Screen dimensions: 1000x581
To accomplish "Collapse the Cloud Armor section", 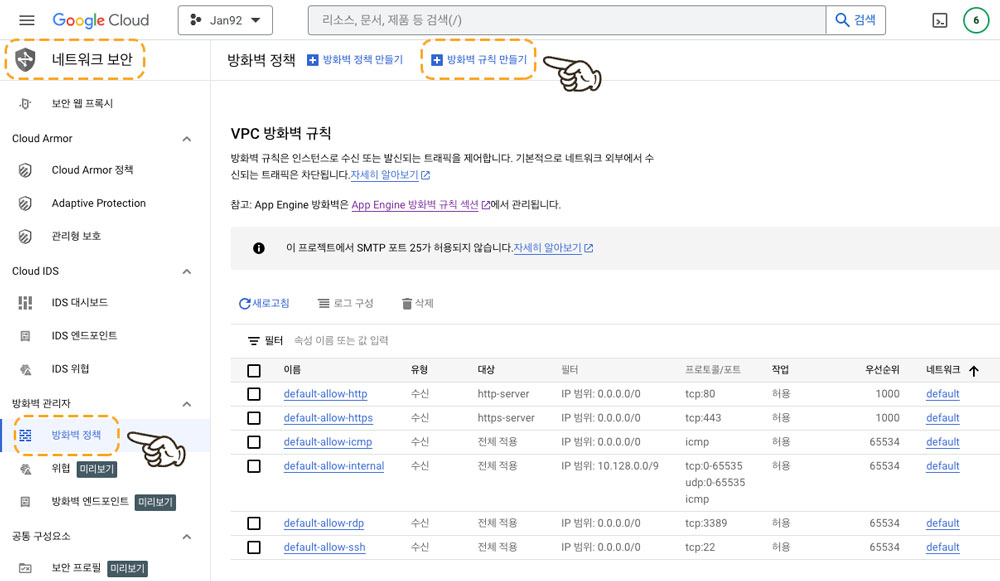I will [x=187, y=139].
